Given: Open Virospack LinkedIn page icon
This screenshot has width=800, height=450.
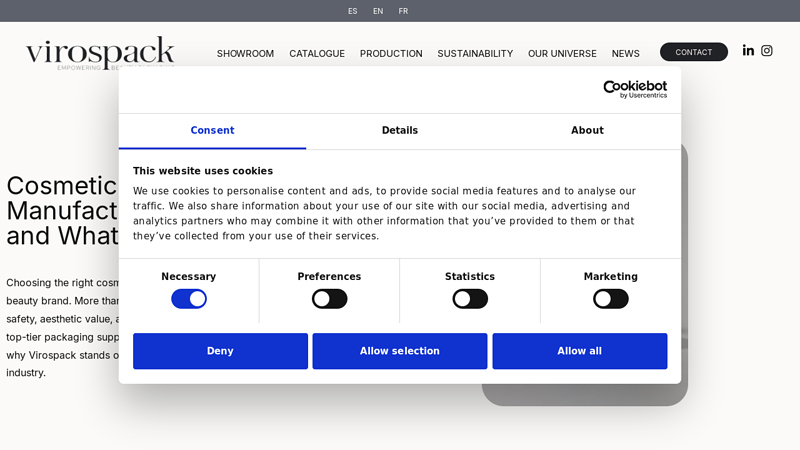Looking at the screenshot, I should 748,51.
